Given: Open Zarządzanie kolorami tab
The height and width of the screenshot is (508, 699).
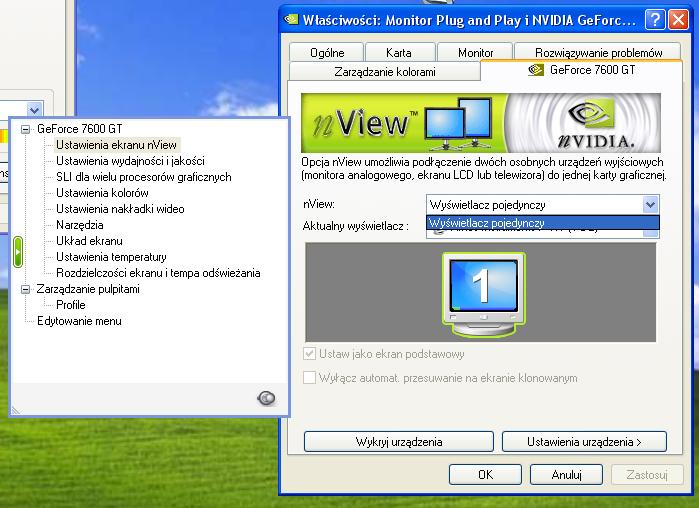Looking at the screenshot, I should pos(385,72).
